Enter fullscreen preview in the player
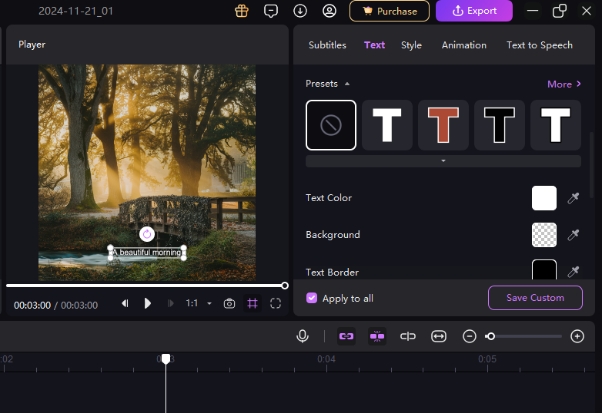 click(x=276, y=303)
